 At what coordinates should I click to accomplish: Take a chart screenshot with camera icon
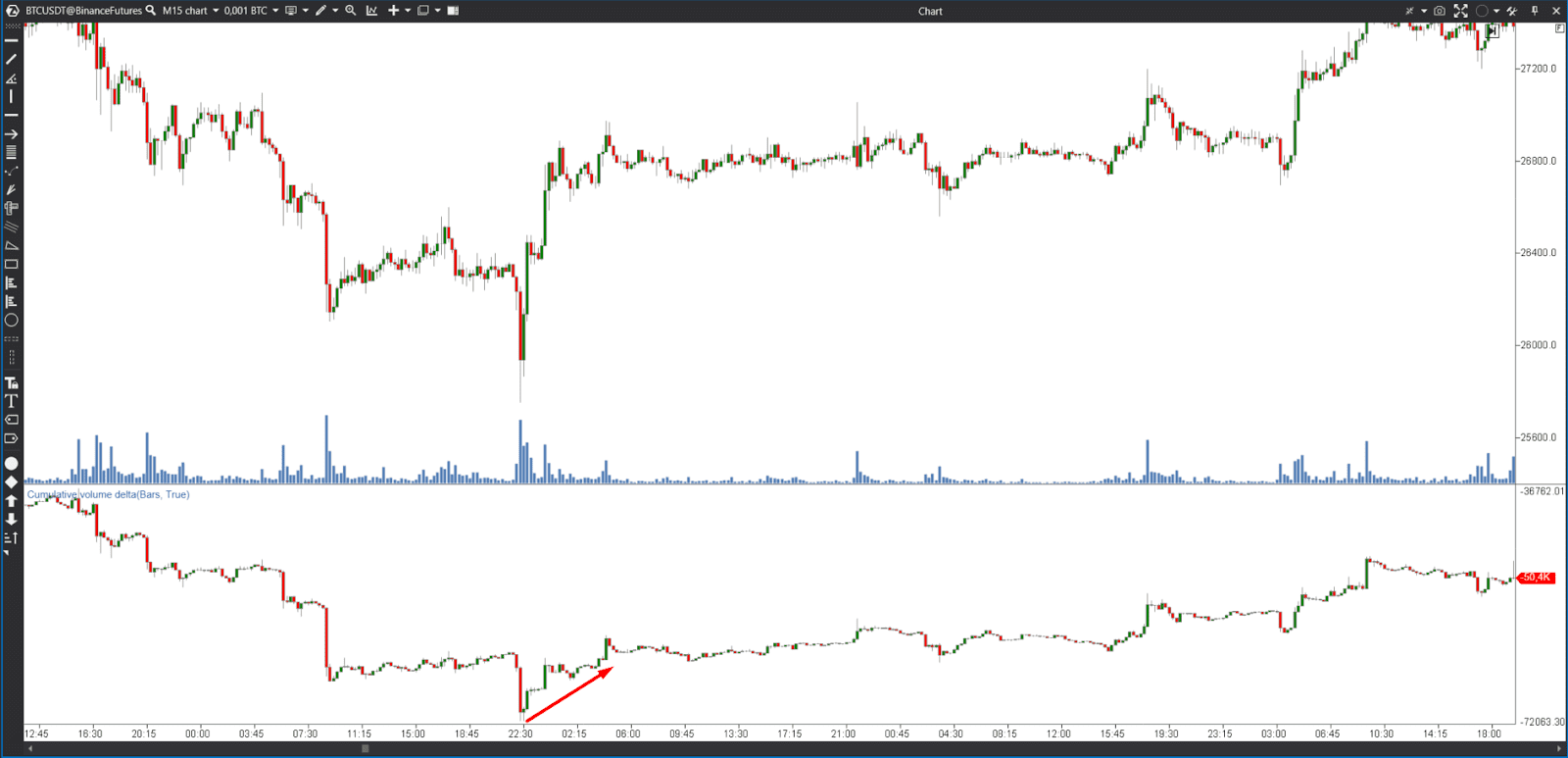click(x=1440, y=11)
